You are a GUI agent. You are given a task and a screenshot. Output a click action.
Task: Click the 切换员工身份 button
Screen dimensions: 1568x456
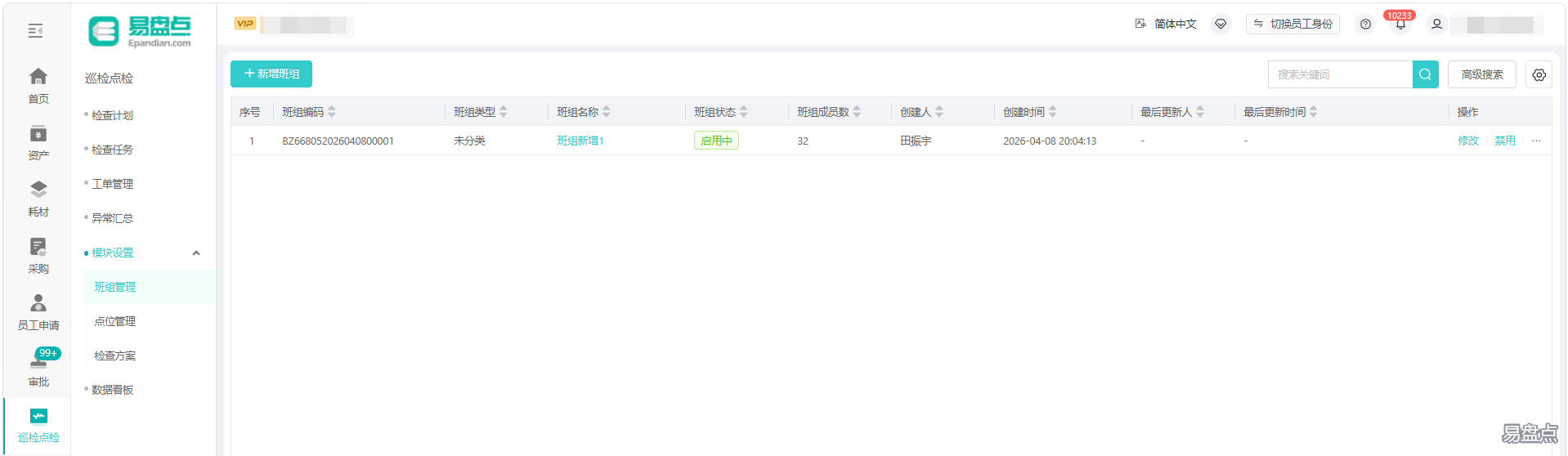(1293, 24)
